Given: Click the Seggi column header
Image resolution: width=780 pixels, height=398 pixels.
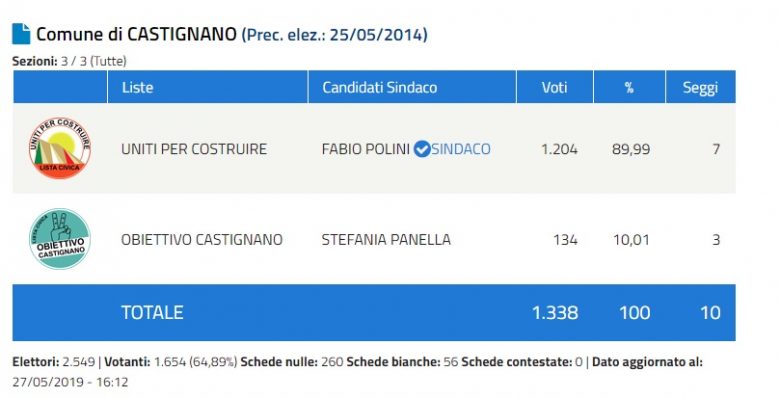Looking at the screenshot, I should (x=700, y=87).
